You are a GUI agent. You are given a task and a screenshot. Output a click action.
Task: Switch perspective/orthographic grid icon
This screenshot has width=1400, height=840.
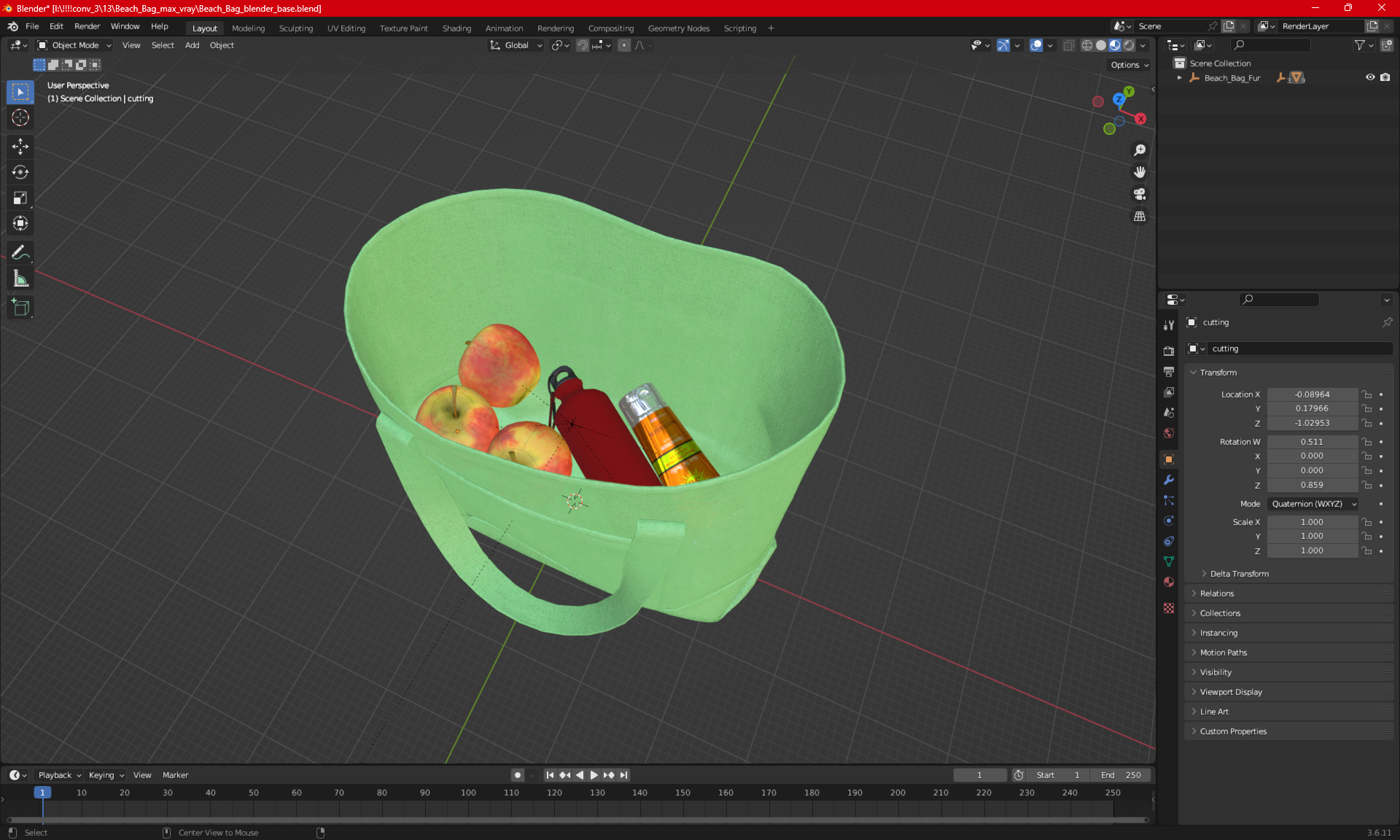pyautogui.click(x=1139, y=217)
